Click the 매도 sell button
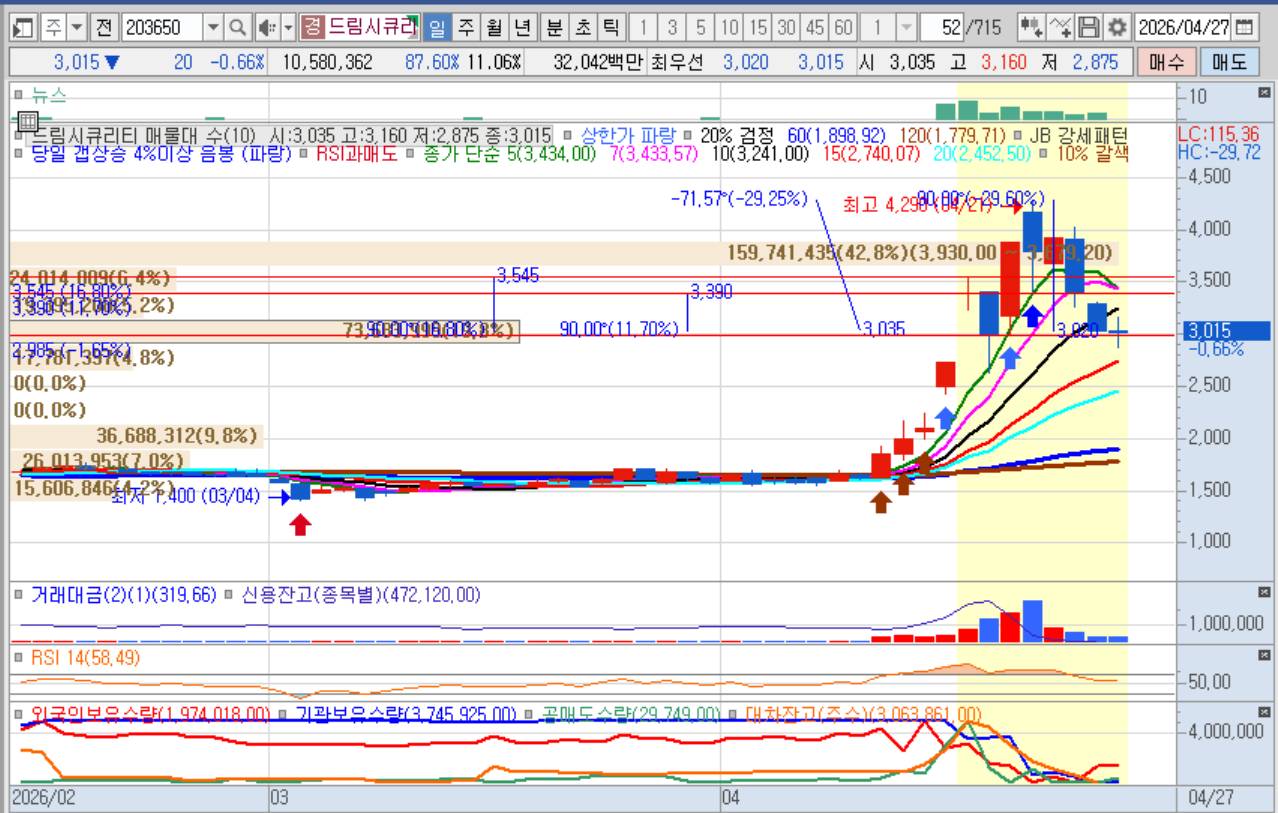Screen dimensions: 1278x813 1230,63
